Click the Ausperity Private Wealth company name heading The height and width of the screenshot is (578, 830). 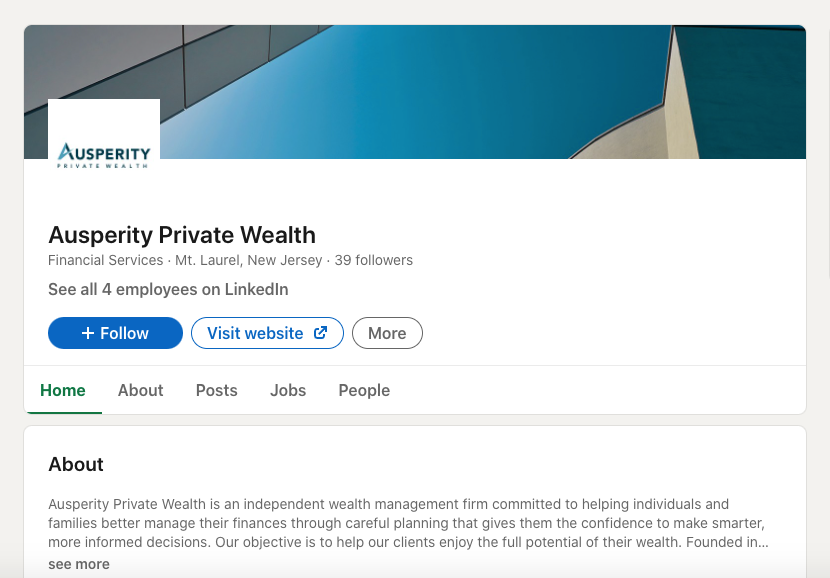(x=182, y=235)
